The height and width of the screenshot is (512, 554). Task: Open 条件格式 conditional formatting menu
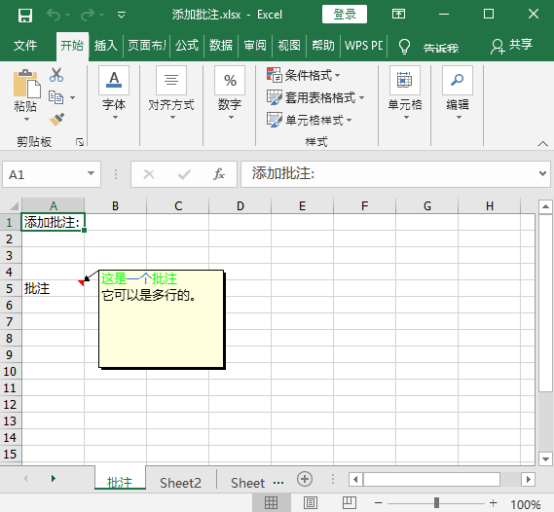click(x=304, y=75)
